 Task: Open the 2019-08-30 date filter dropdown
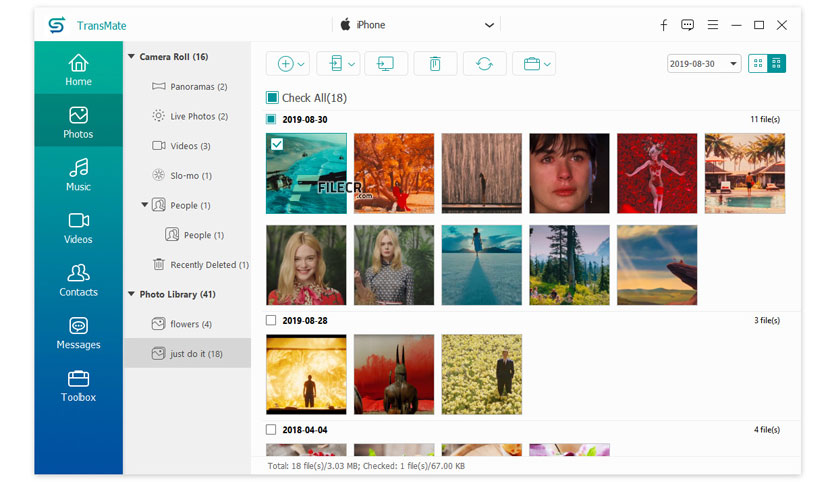coord(704,63)
